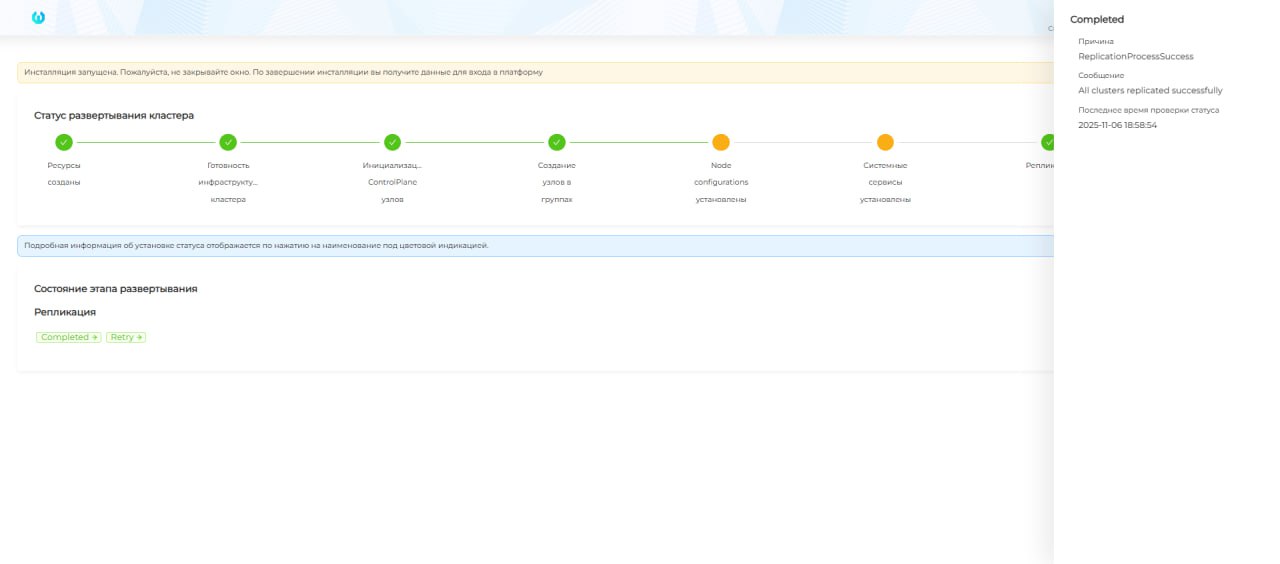
Task: Click the "Completed" status tag under Репликация
Action: coord(69,337)
